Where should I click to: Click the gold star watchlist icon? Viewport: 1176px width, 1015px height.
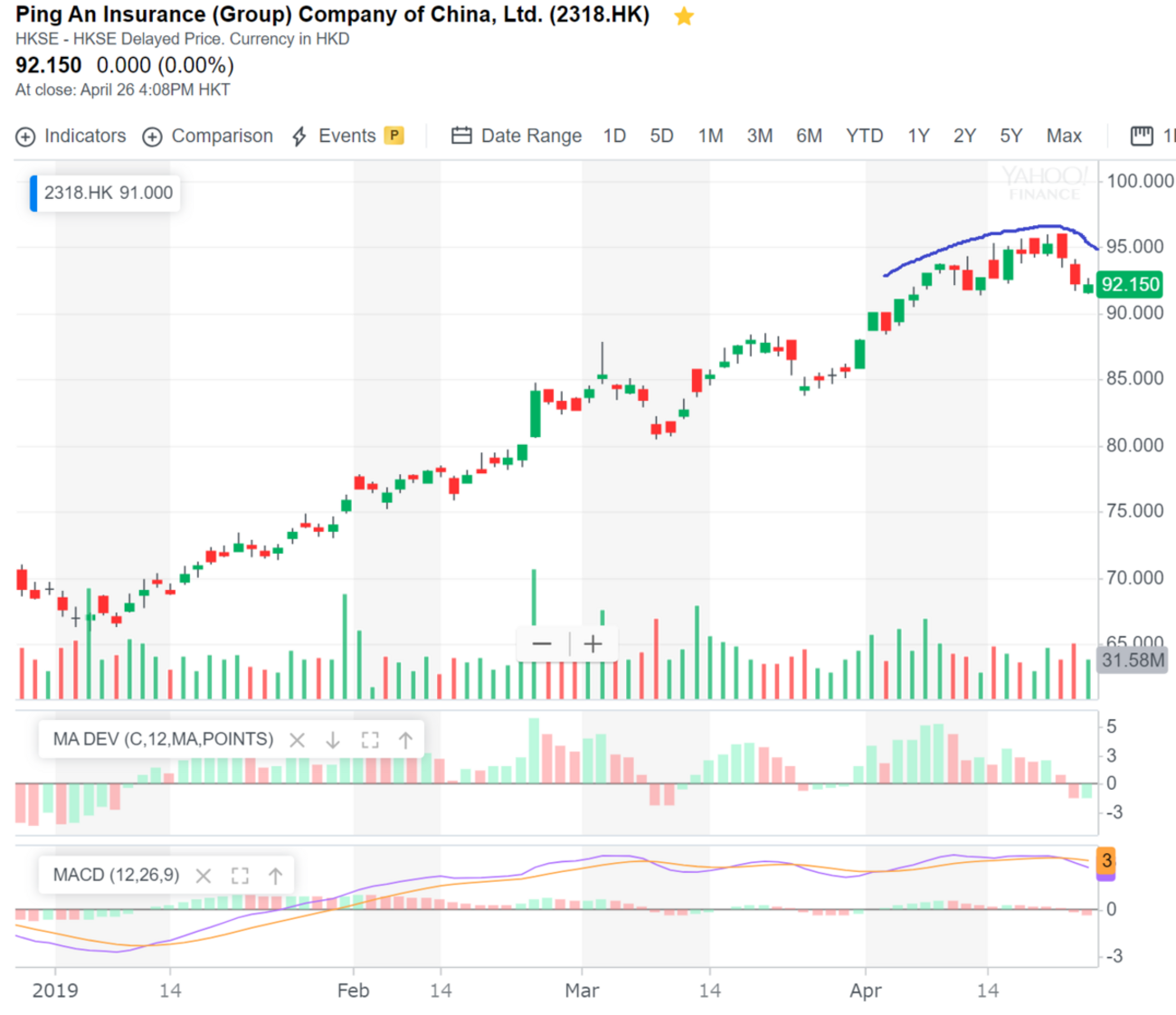tap(684, 16)
